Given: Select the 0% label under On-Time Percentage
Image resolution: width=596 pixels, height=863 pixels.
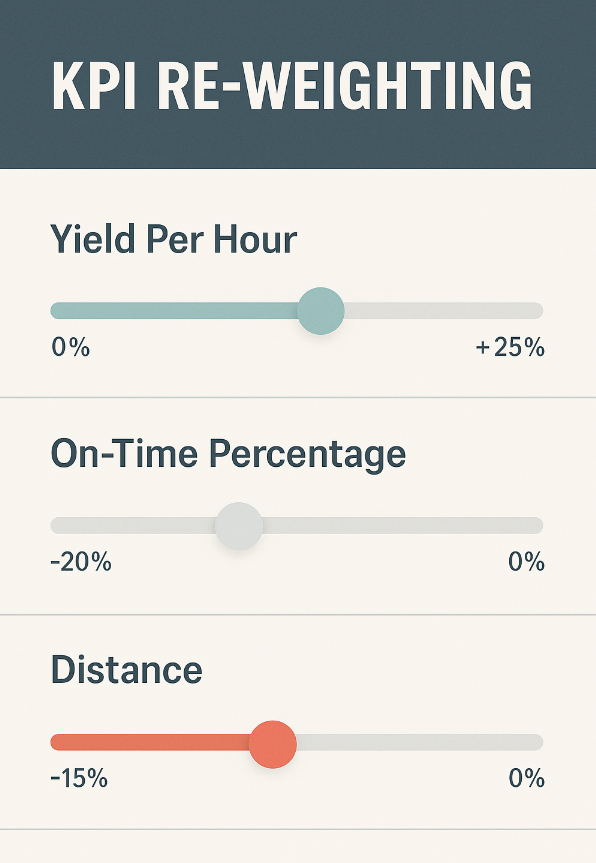Looking at the screenshot, I should tap(526, 562).
